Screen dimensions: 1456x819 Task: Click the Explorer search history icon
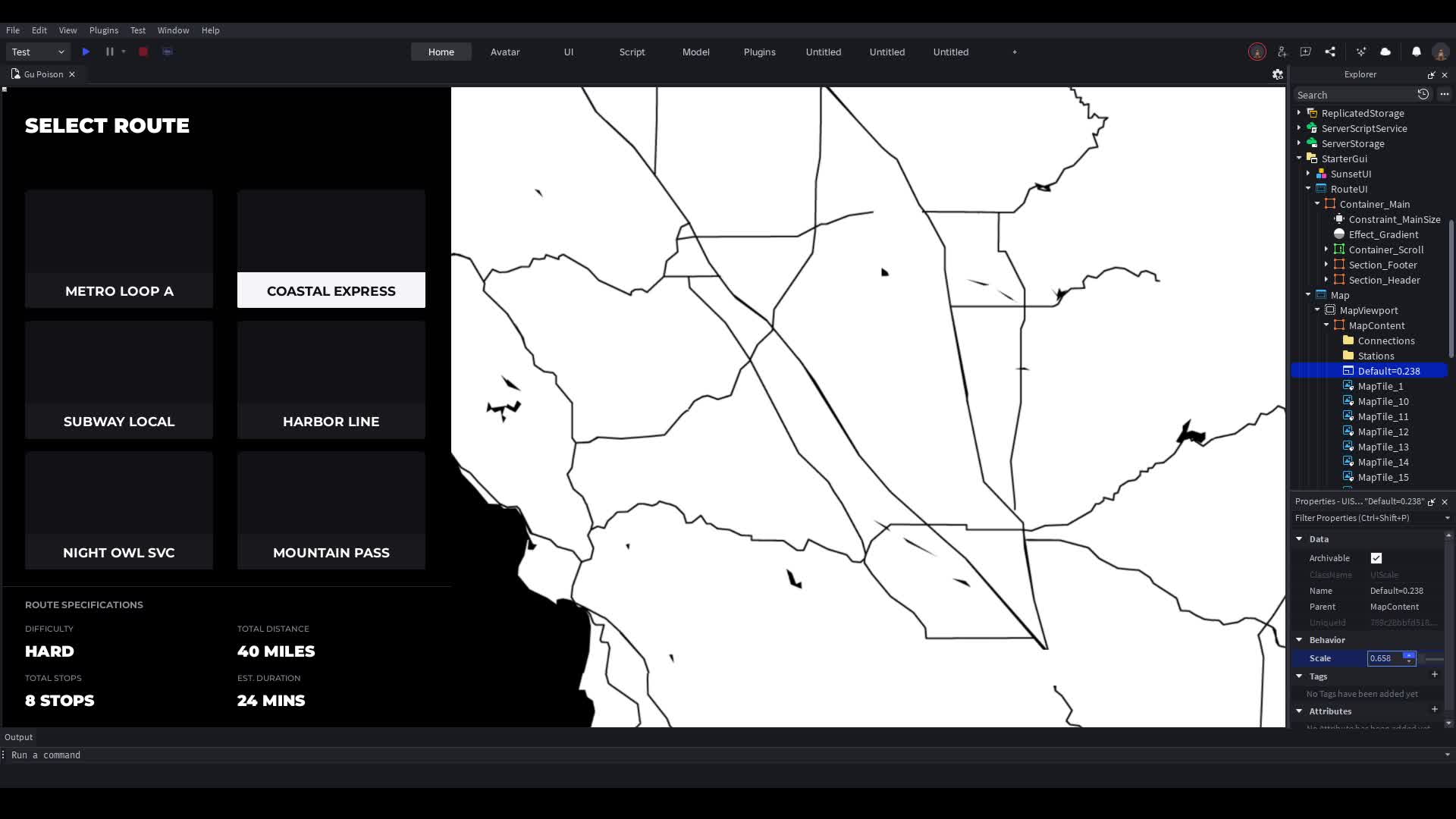[1423, 94]
